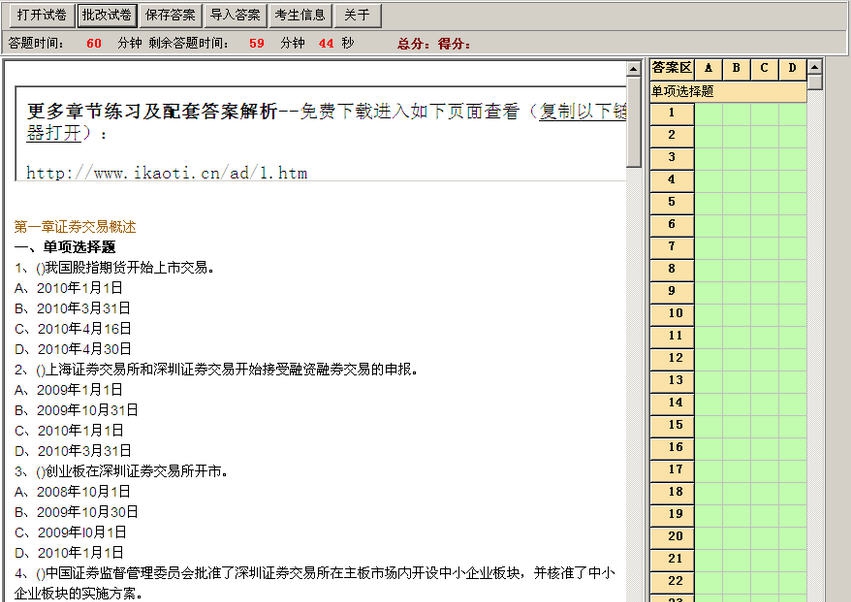
Task: Open the 关于 about button
Action: point(357,15)
